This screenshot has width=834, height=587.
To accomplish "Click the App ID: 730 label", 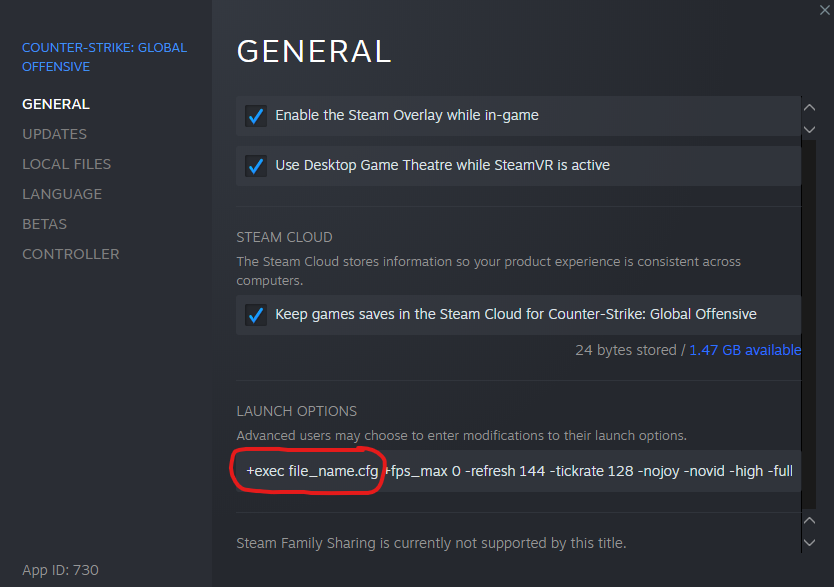I will coord(60,570).
